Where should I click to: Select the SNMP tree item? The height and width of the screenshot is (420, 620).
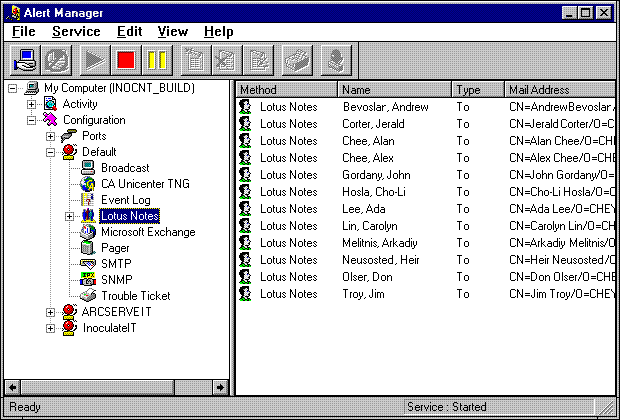pyautogui.click(x=116, y=280)
